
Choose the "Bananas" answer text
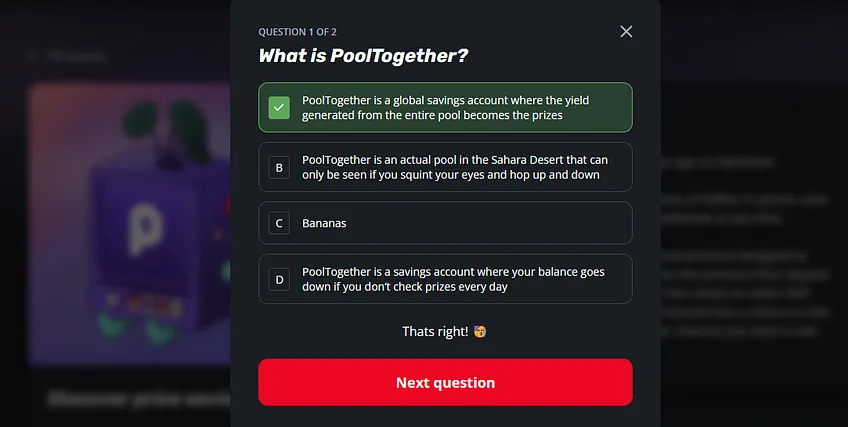(324, 223)
